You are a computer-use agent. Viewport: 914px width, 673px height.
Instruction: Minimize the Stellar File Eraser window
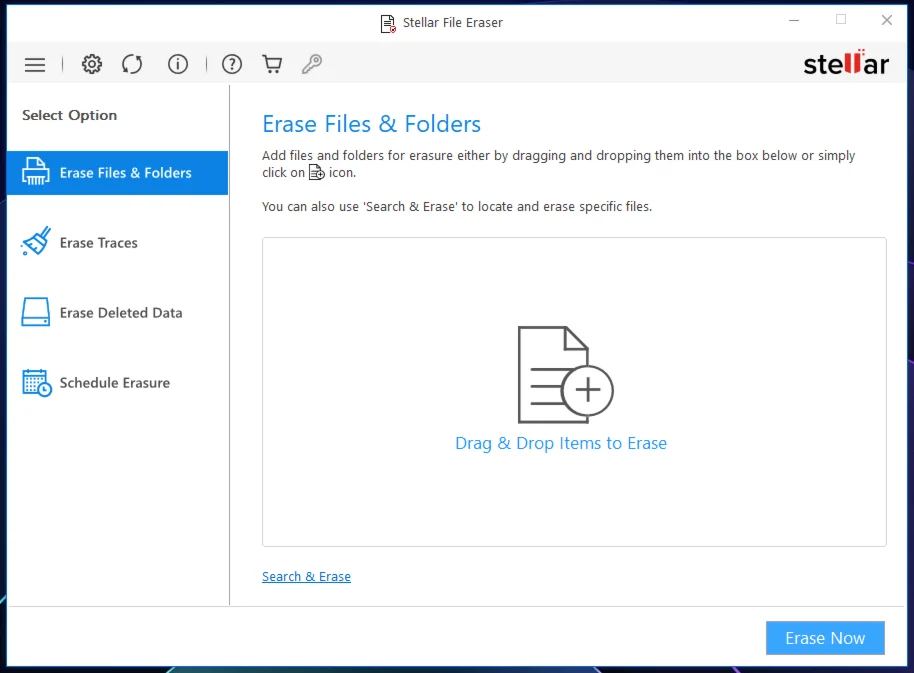pyautogui.click(x=794, y=20)
